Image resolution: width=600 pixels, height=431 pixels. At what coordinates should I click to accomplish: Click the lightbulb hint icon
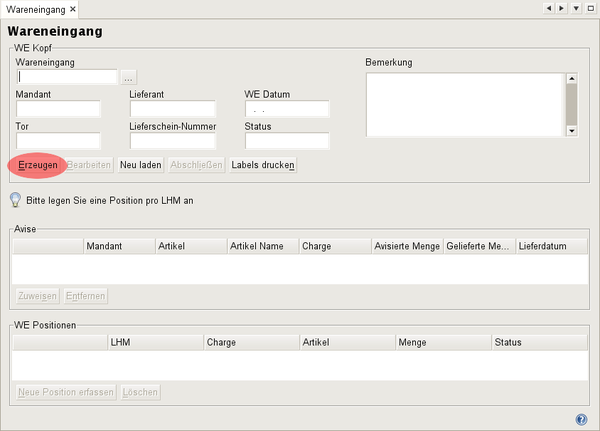(15, 200)
